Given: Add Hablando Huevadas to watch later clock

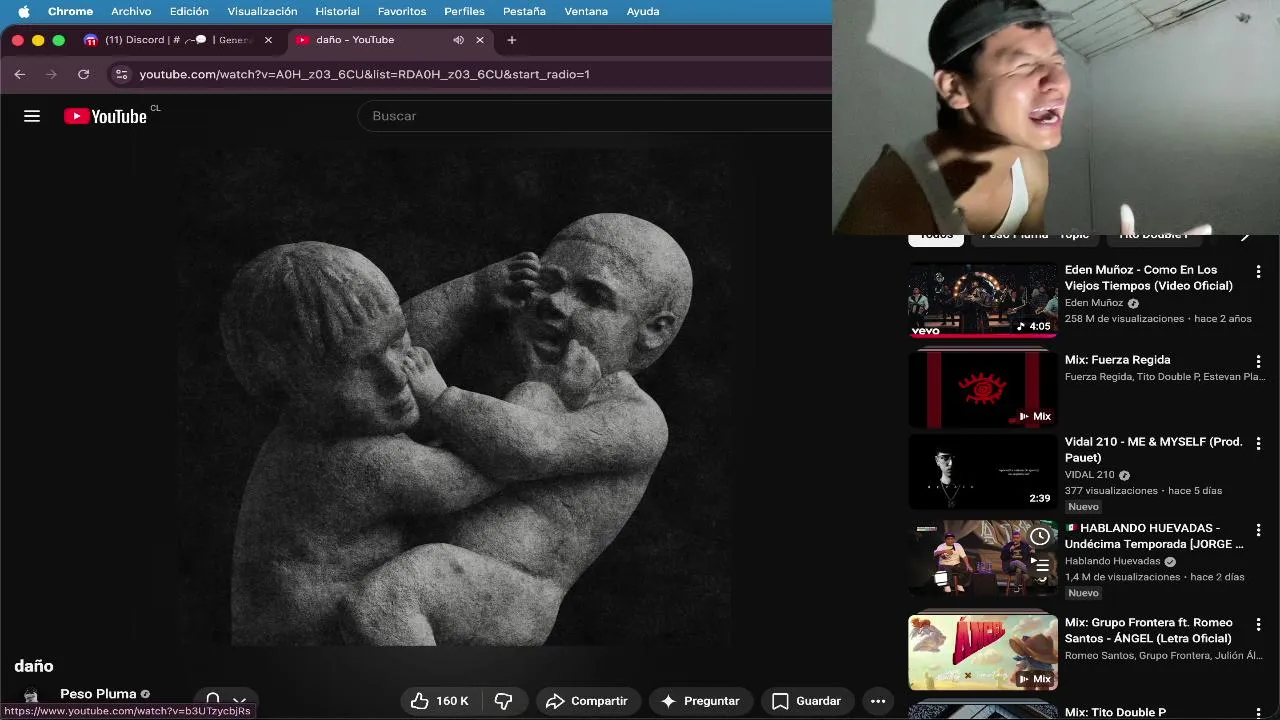Looking at the screenshot, I should [1040, 537].
